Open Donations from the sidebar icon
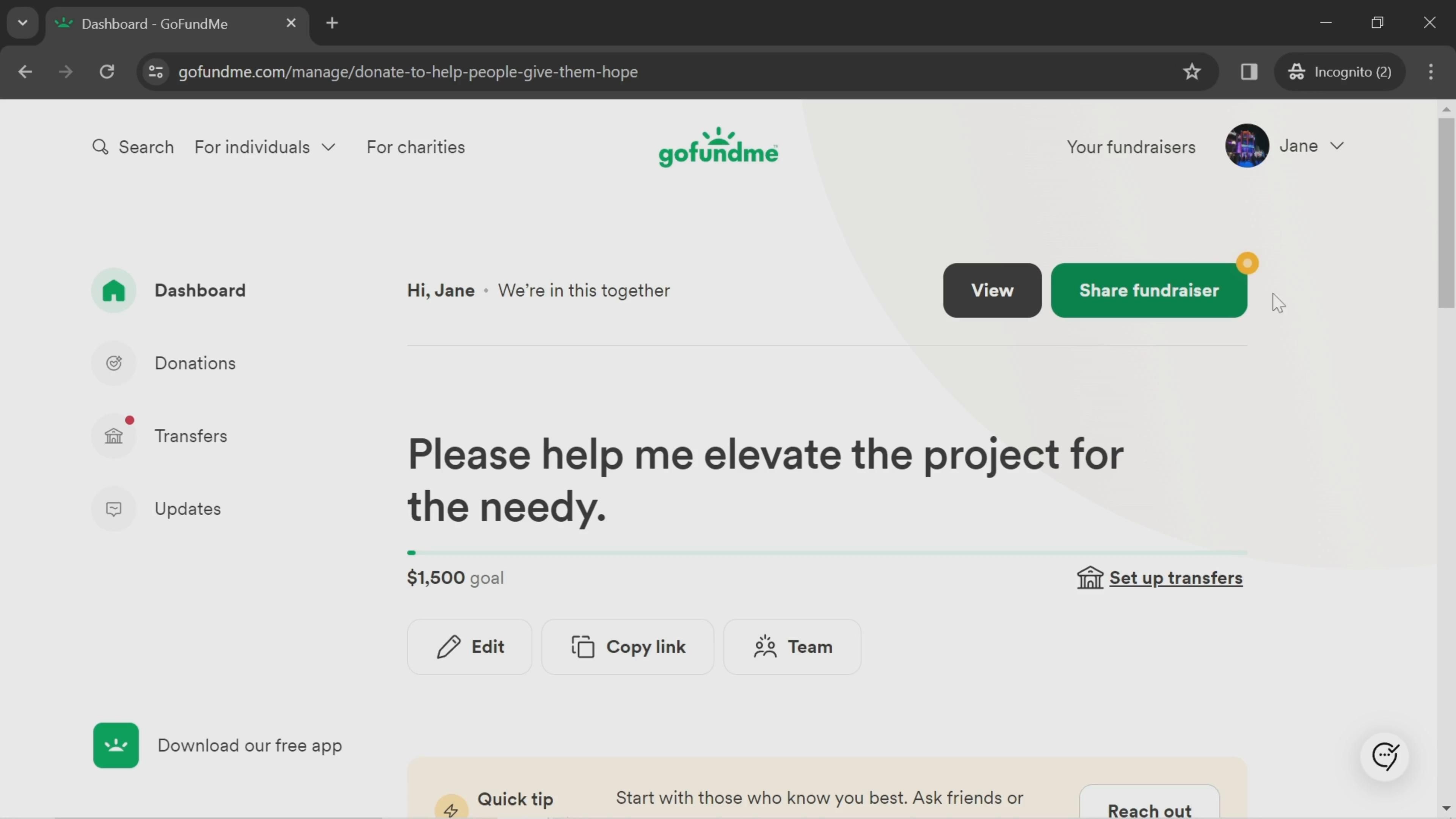The image size is (1456, 819). [114, 364]
